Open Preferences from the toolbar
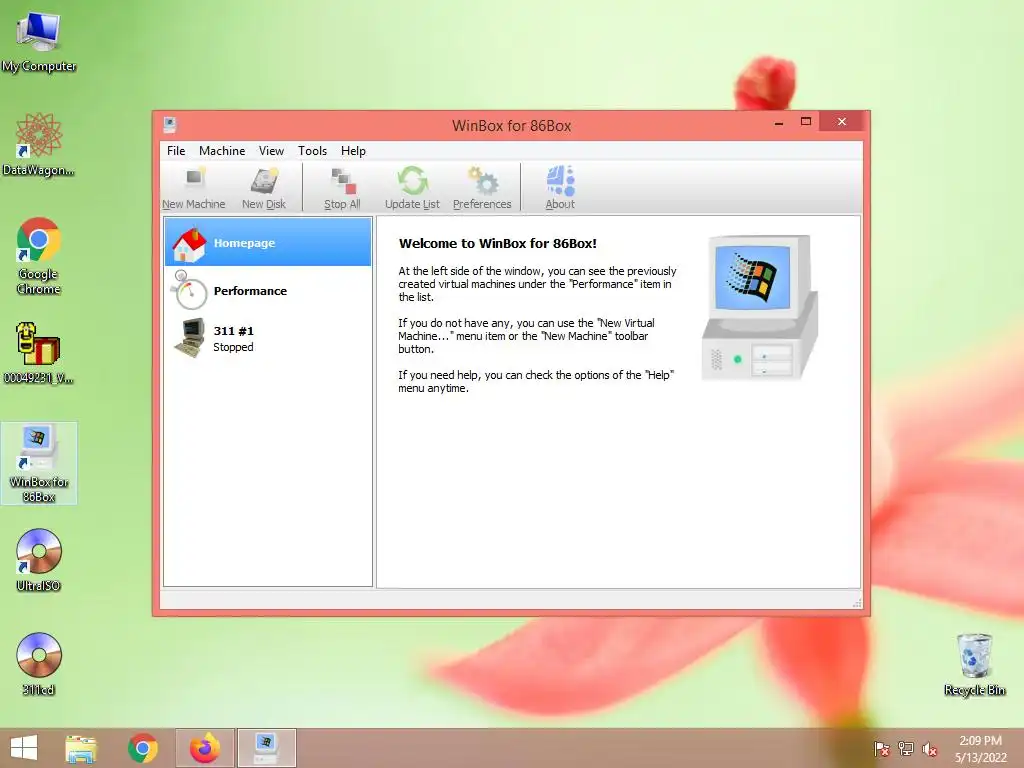 click(482, 188)
